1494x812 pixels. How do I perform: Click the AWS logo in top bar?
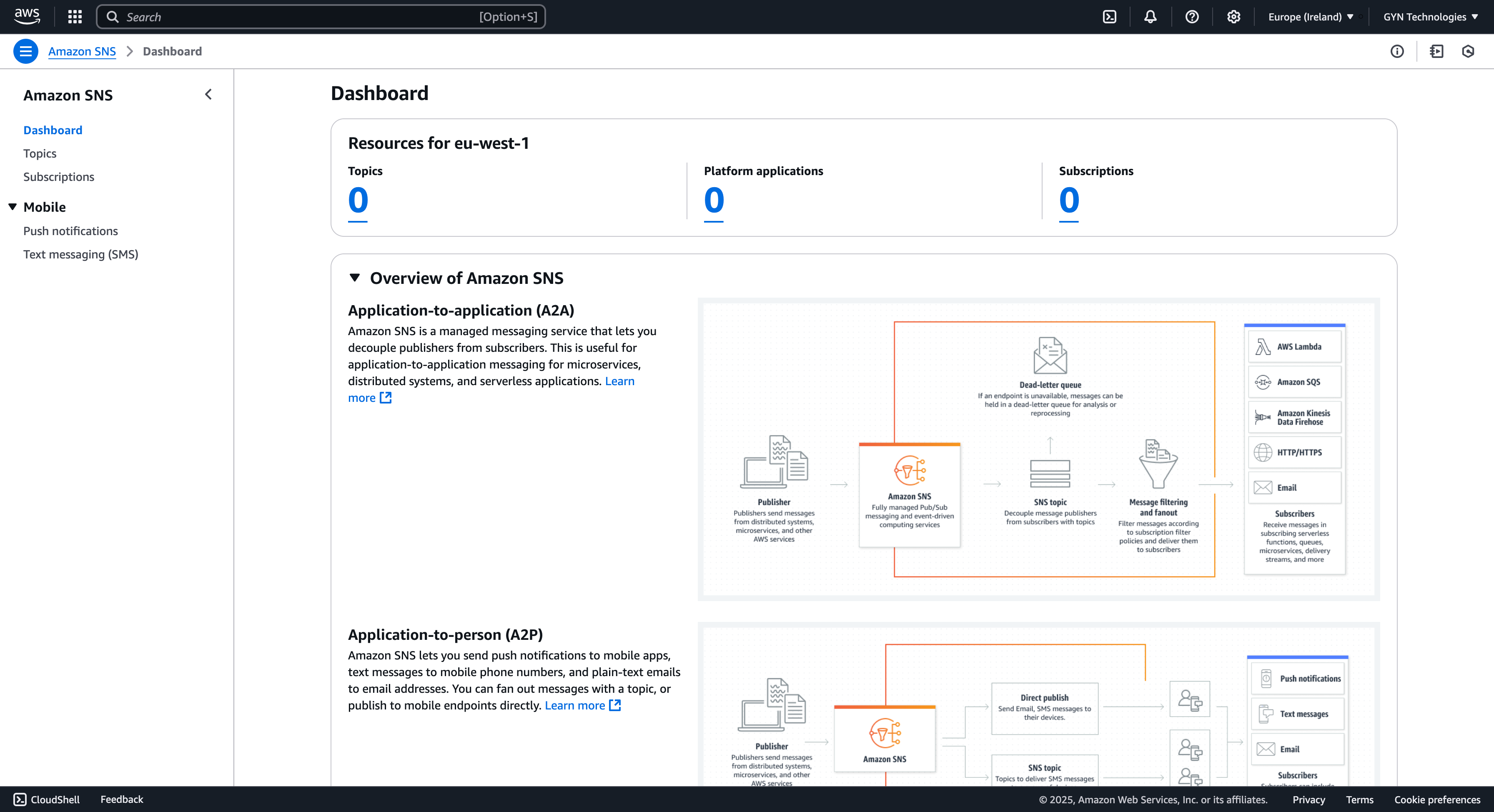(x=27, y=16)
